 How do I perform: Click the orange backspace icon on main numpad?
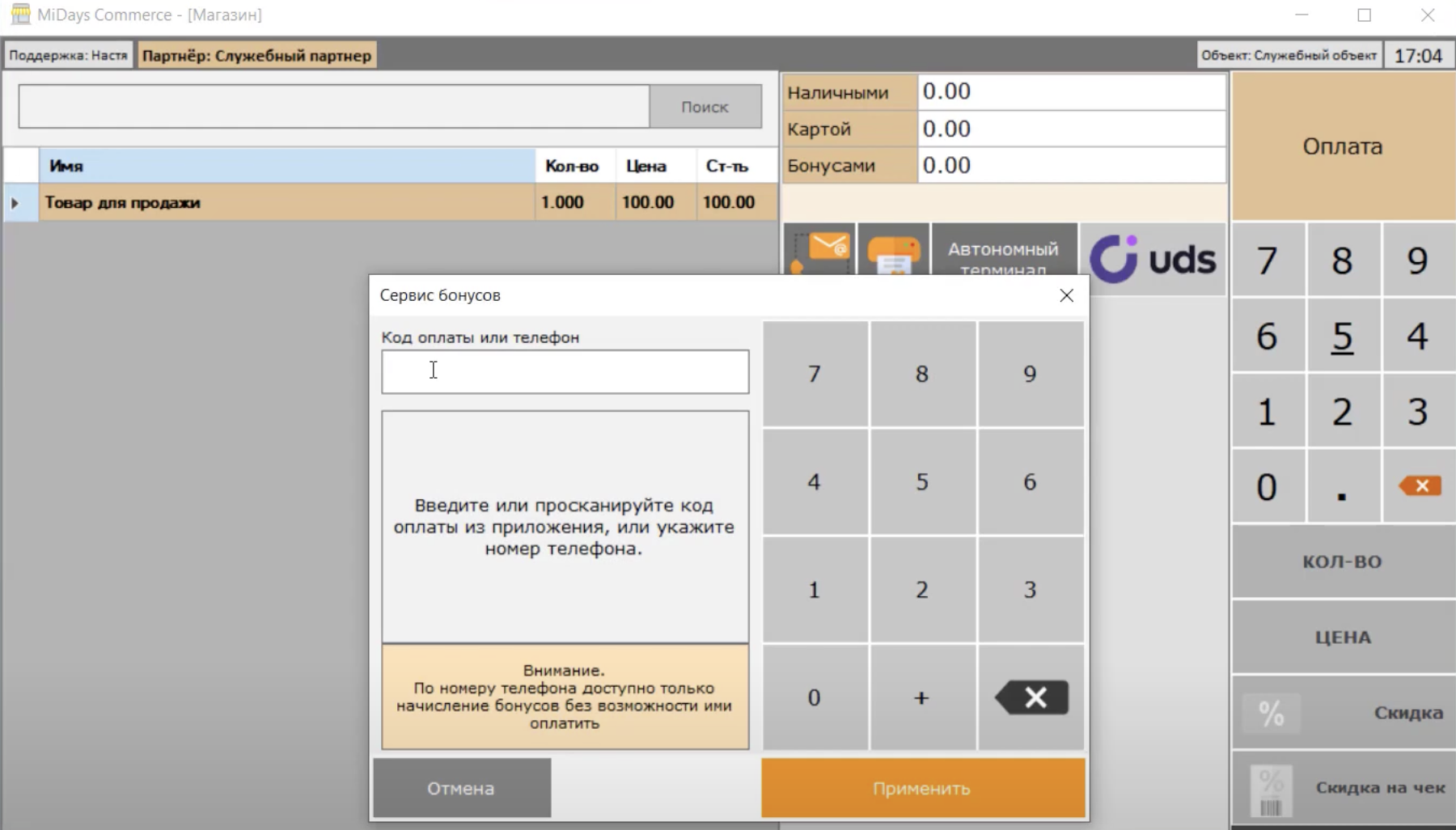click(x=1420, y=485)
